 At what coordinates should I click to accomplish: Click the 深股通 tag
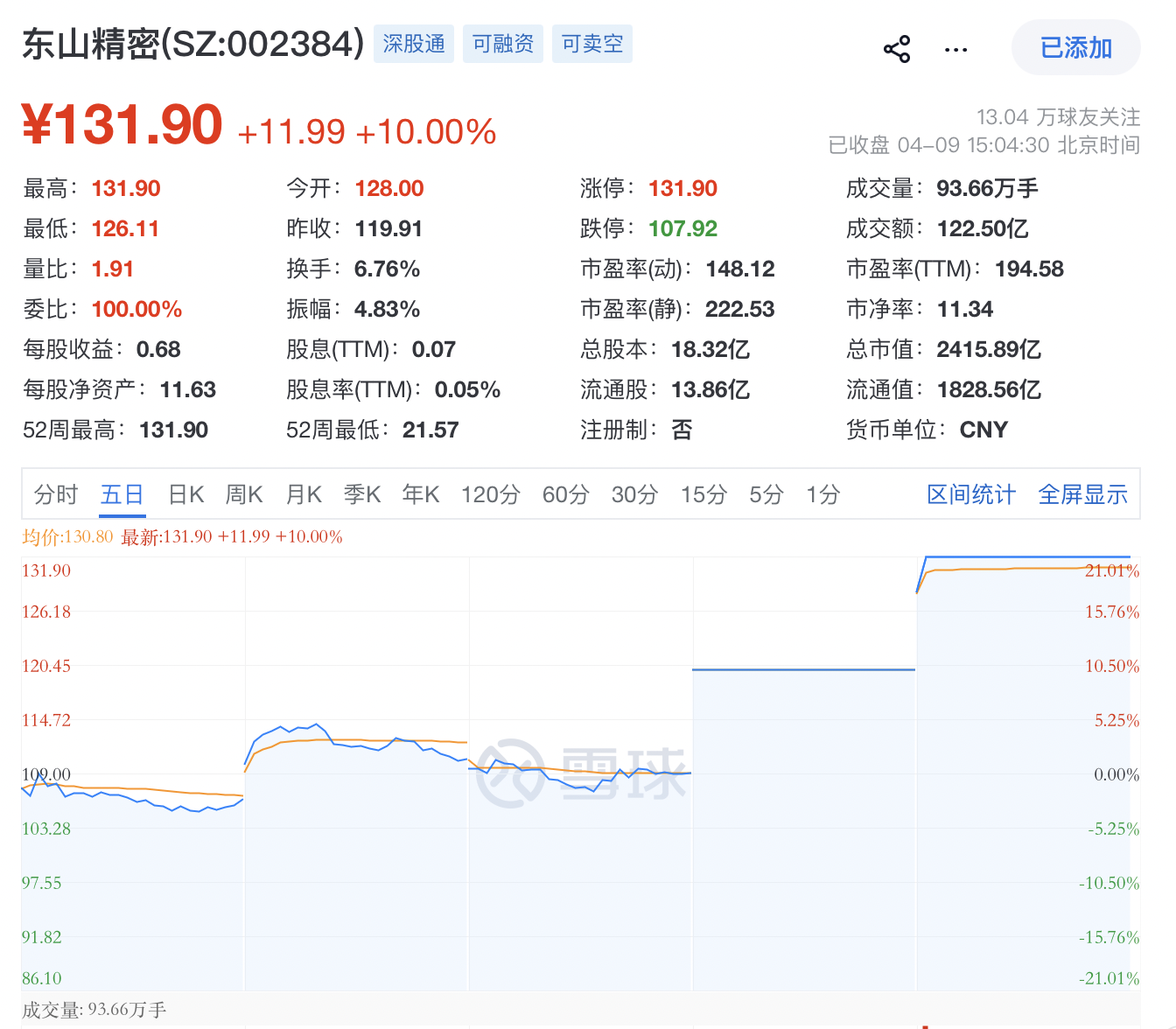pyautogui.click(x=414, y=44)
